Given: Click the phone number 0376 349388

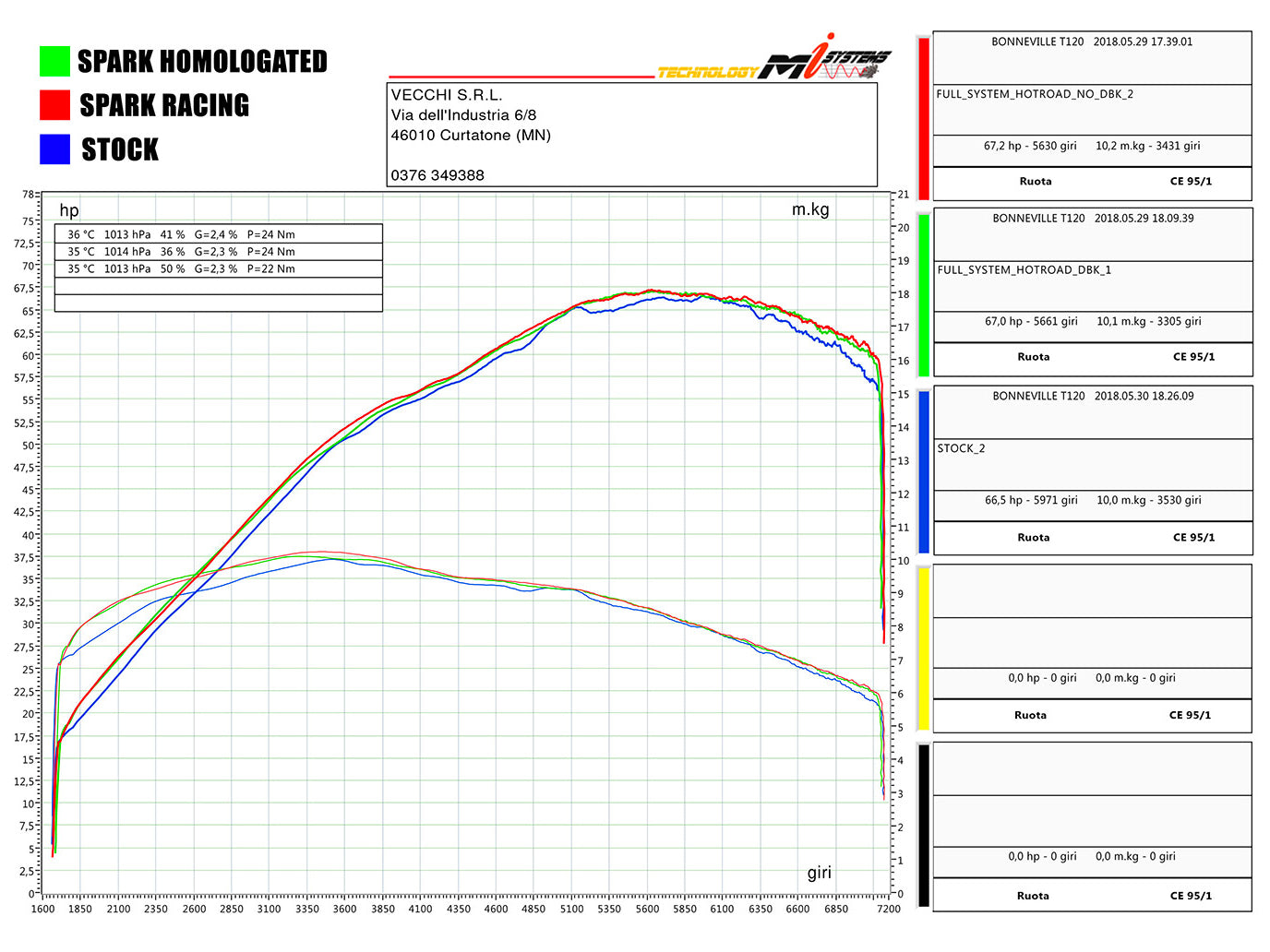Looking at the screenshot, I should [x=437, y=175].
